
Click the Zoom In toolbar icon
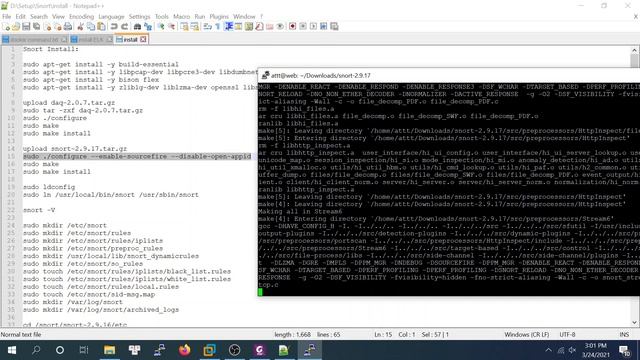tap(161, 27)
